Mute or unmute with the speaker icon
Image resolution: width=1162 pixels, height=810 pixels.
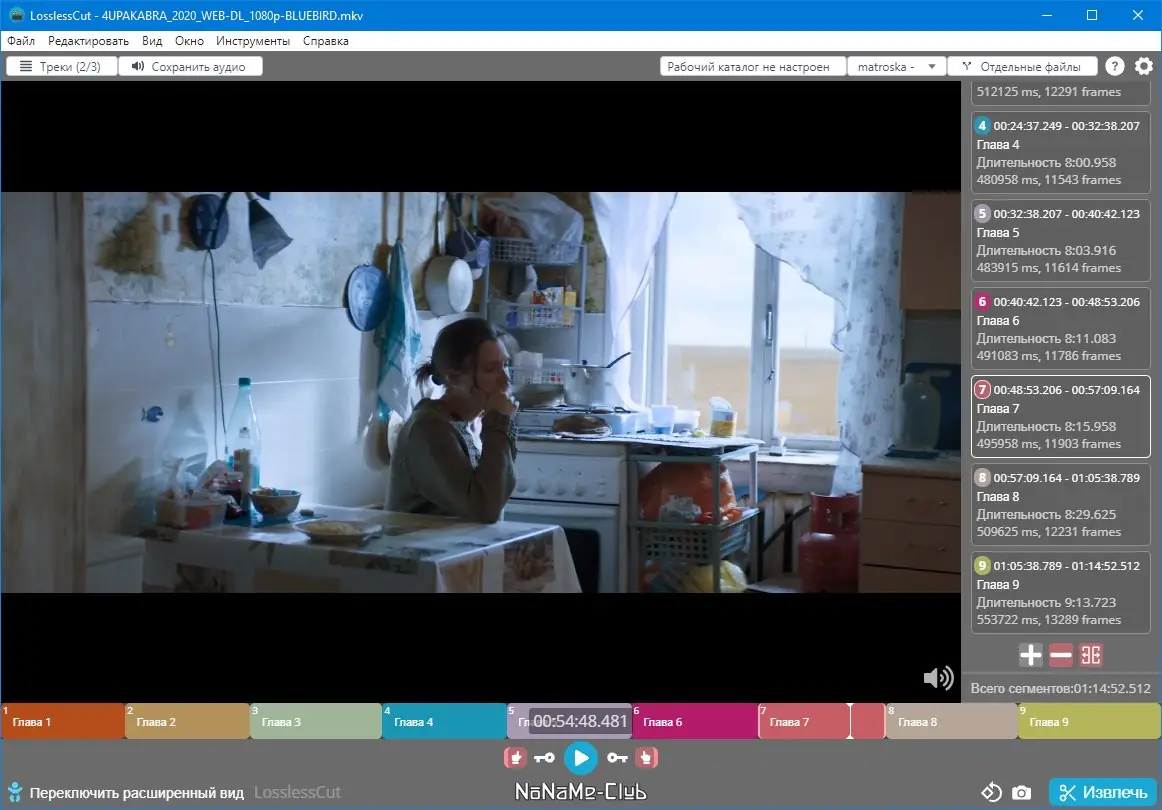938,677
